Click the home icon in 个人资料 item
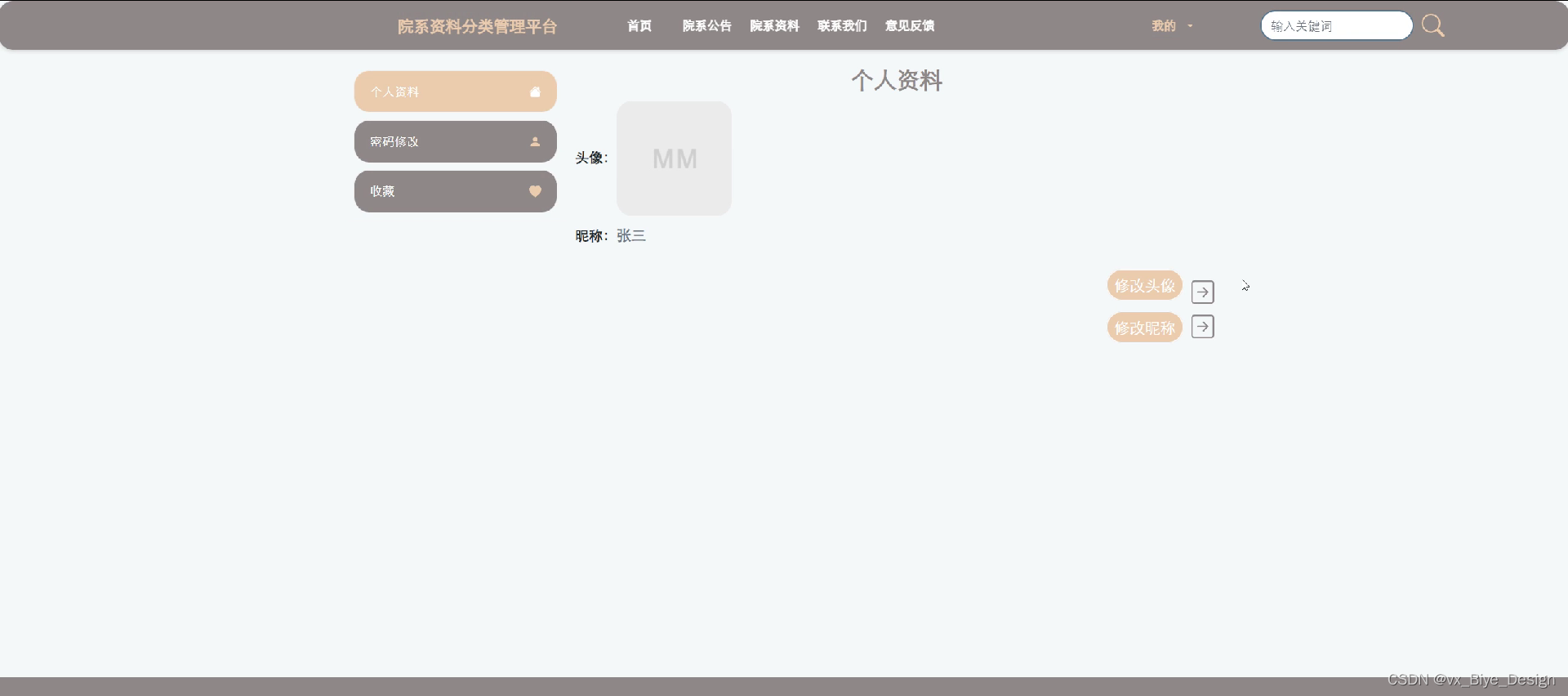 tap(535, 92)
